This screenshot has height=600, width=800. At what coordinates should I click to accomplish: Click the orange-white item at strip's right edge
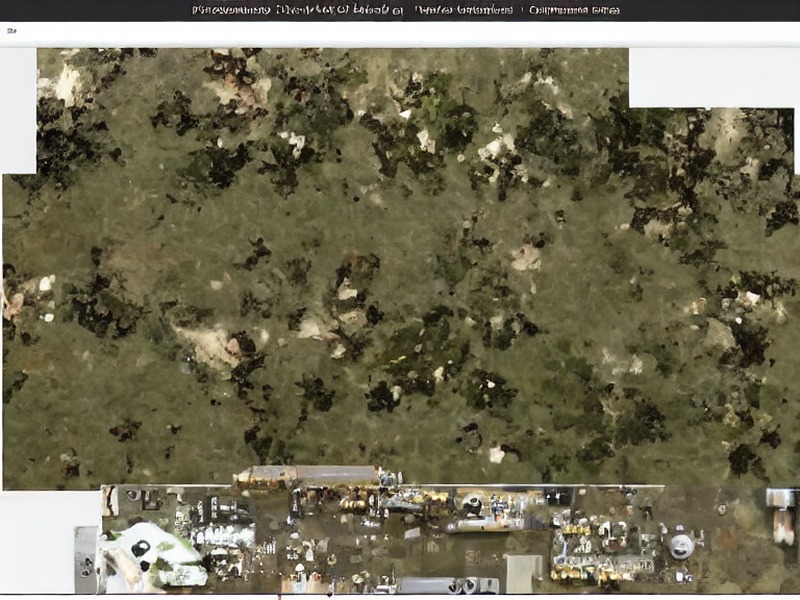784,527
